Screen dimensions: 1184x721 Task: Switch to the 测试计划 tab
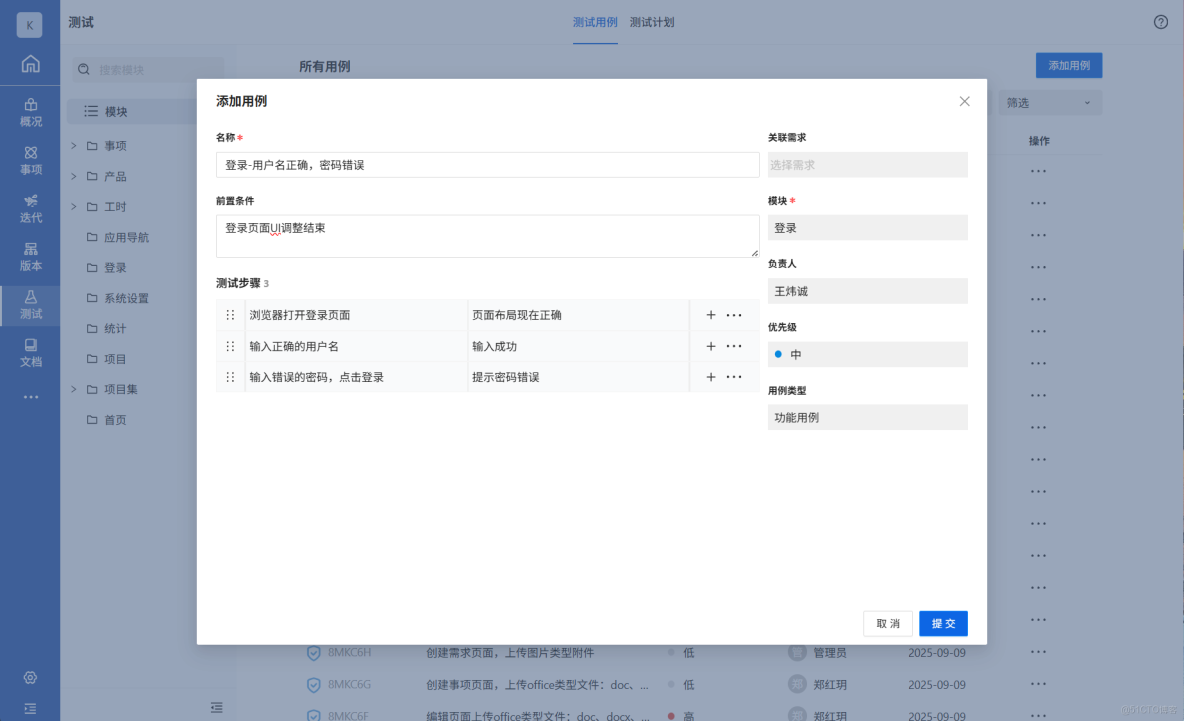pyautogui.click(x=654, y=22)
